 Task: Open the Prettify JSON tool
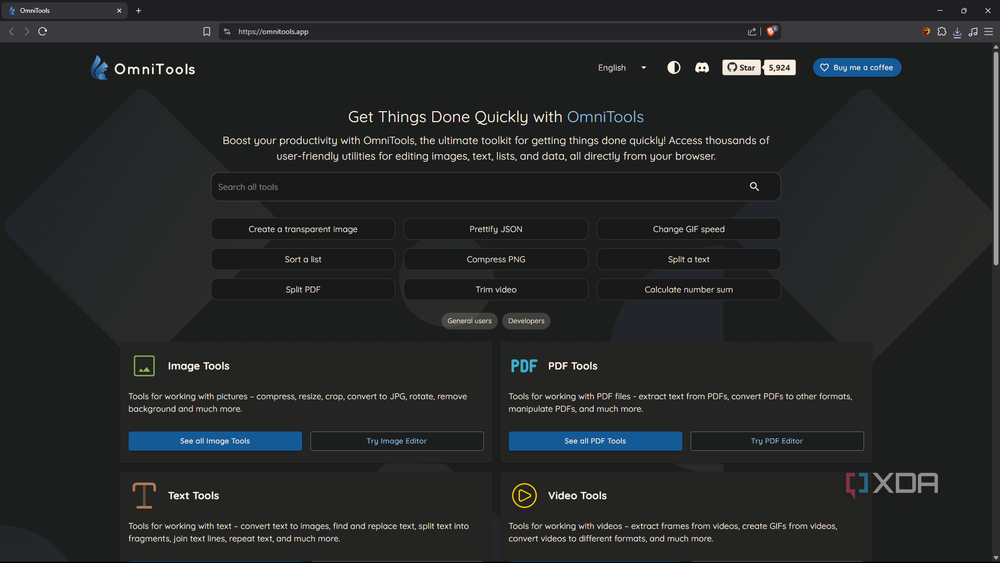click(x=496, y=229)
